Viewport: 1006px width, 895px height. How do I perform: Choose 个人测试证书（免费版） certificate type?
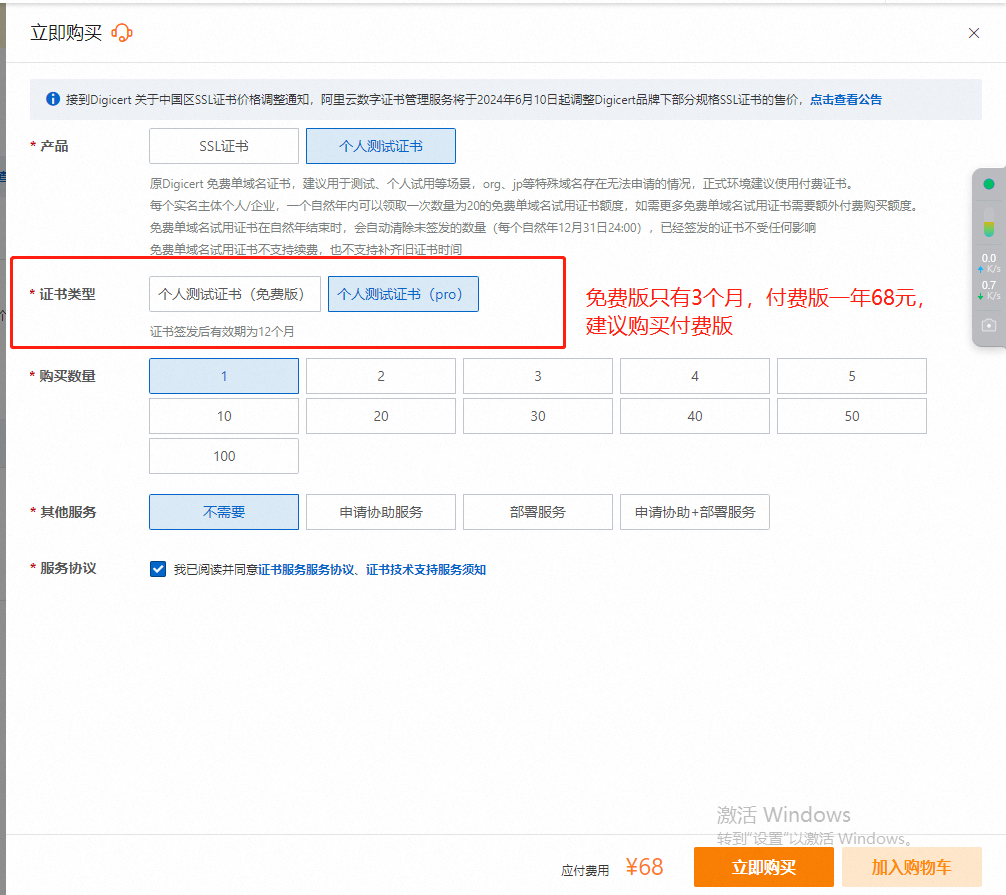235,294
